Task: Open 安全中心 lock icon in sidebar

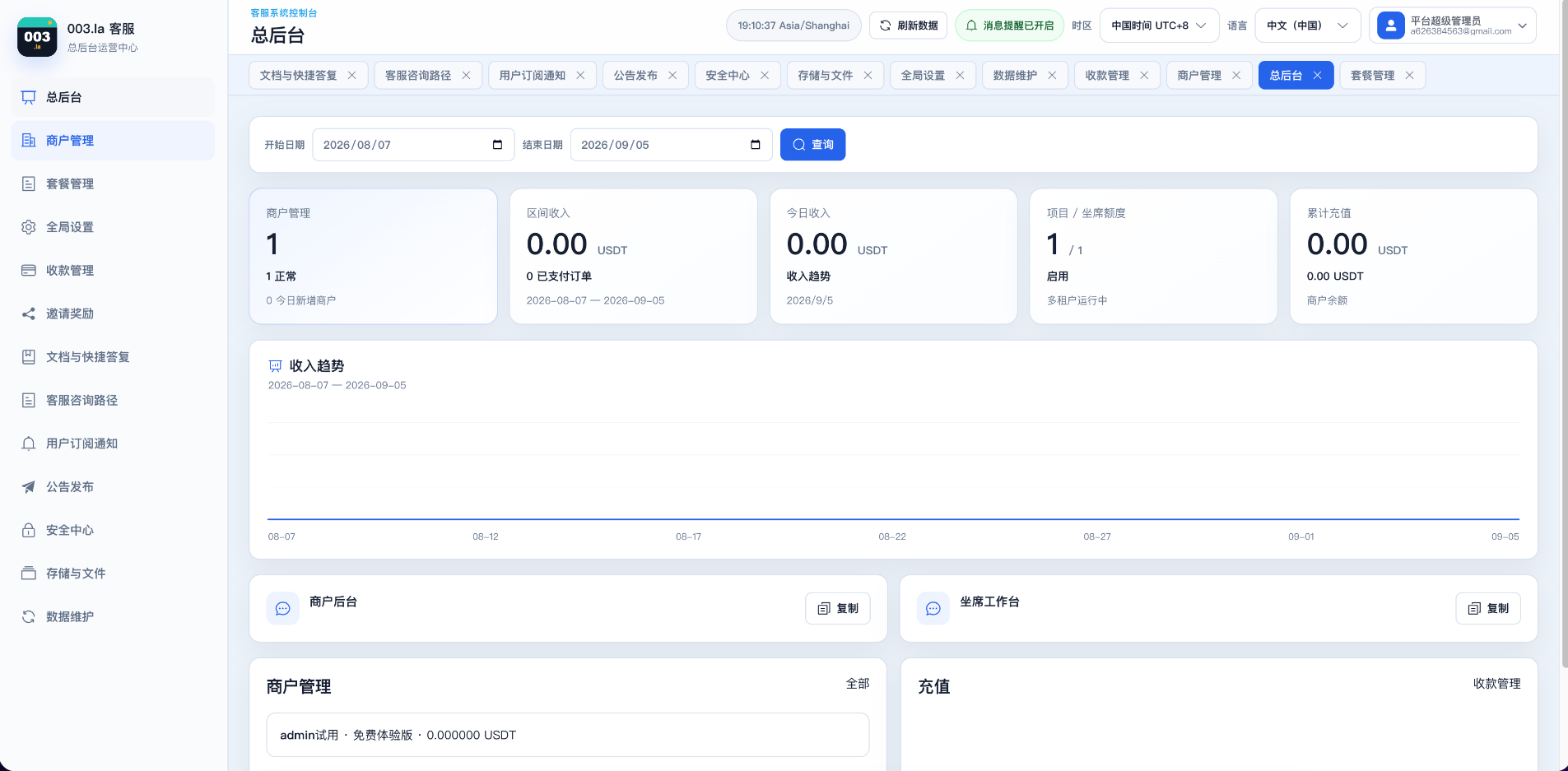Action: click(x=29, y=530)
